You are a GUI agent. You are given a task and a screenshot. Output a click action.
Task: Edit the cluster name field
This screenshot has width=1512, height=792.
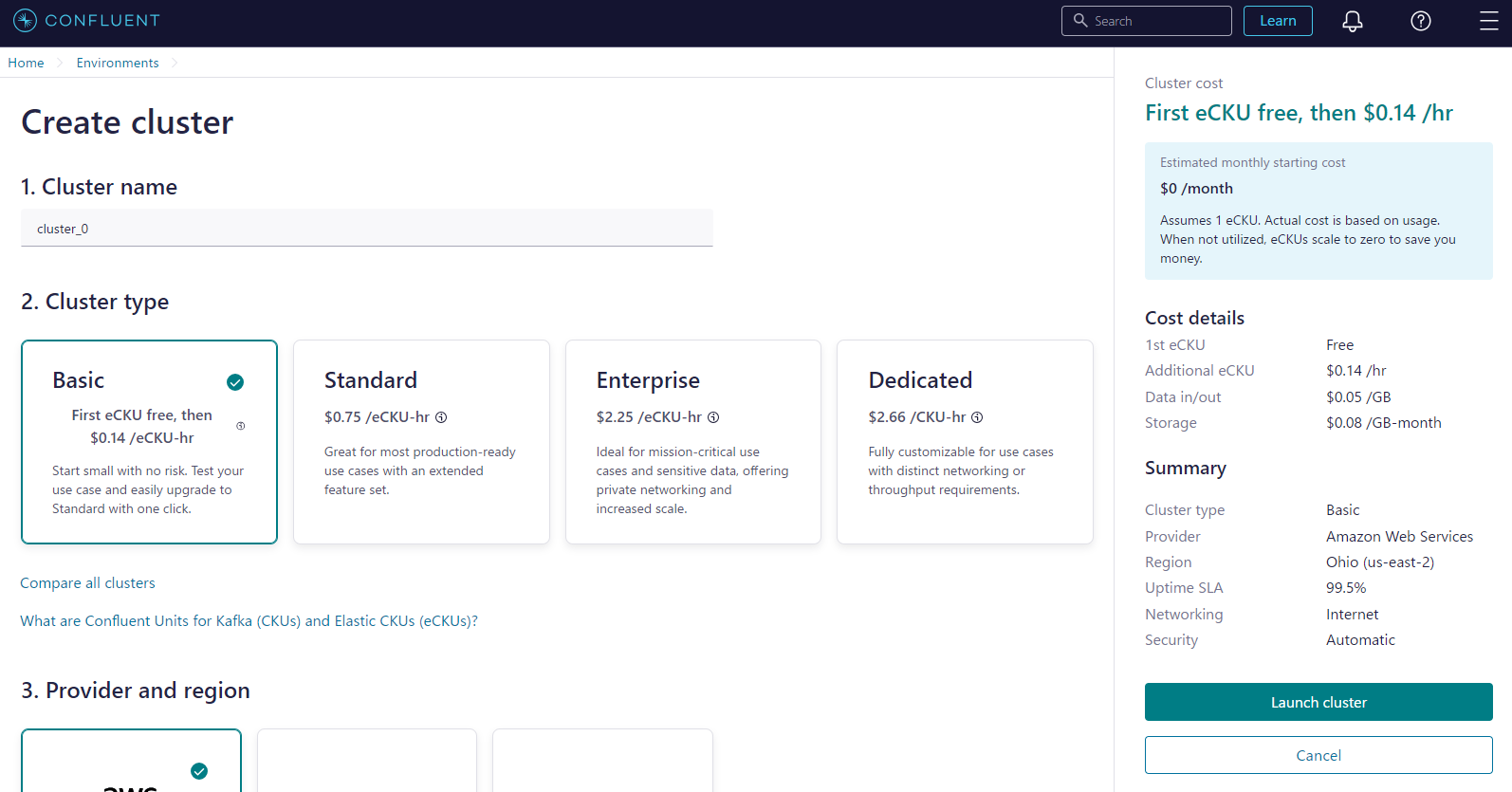367,229
